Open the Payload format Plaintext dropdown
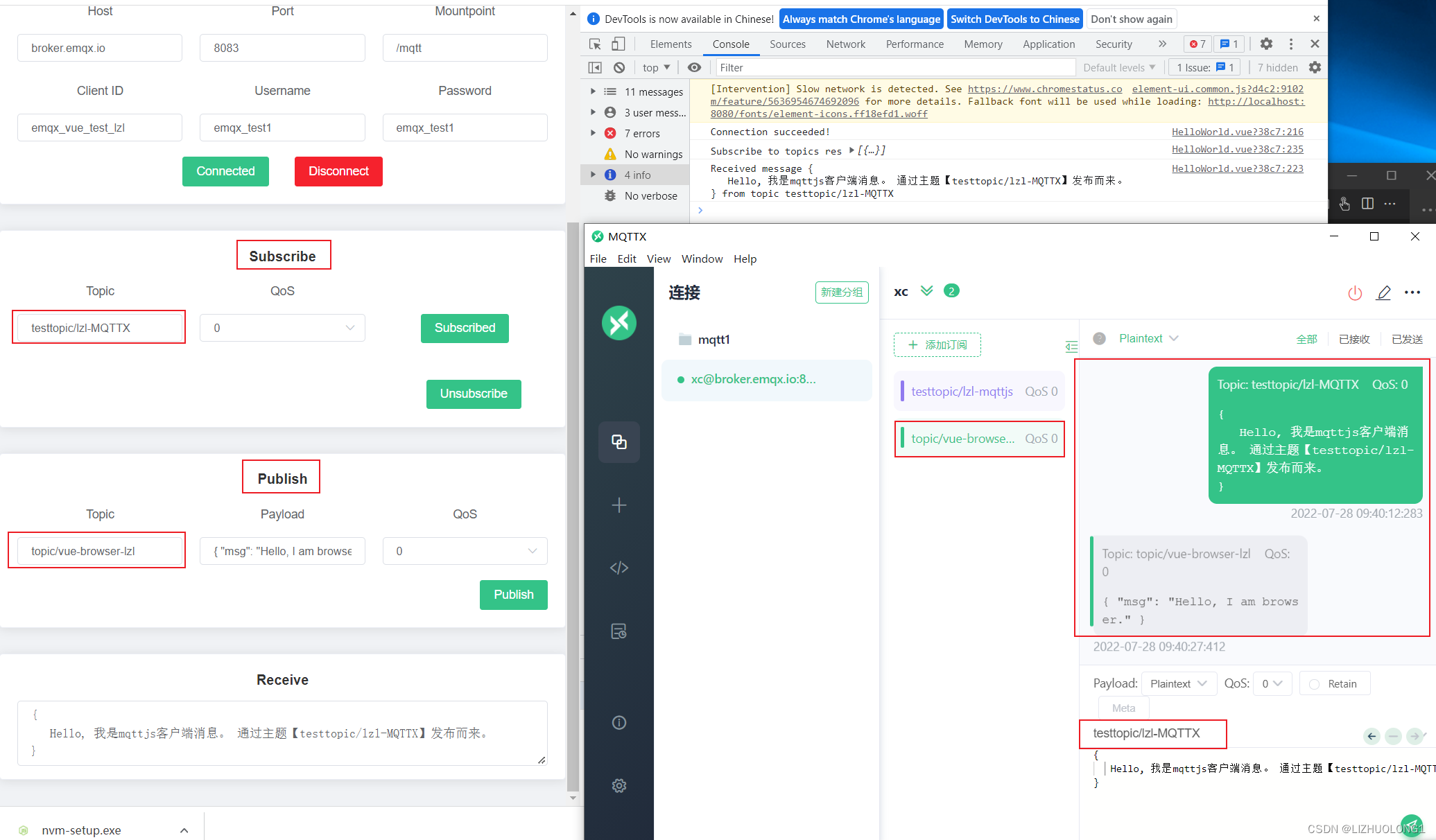 [1179, 684]
